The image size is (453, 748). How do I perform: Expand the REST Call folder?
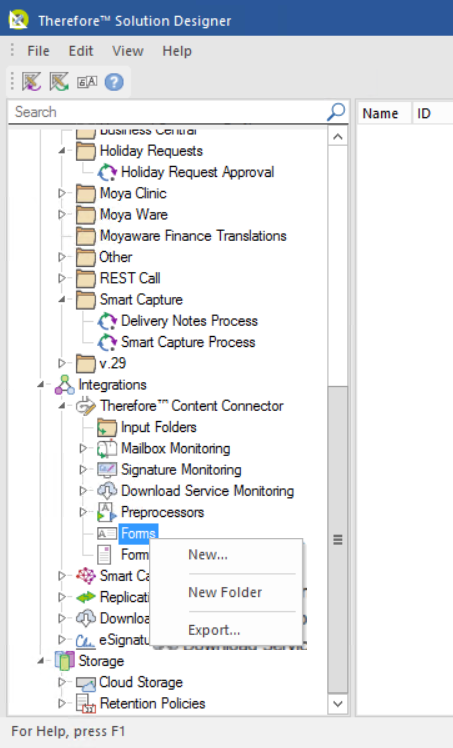pos(62,279)
